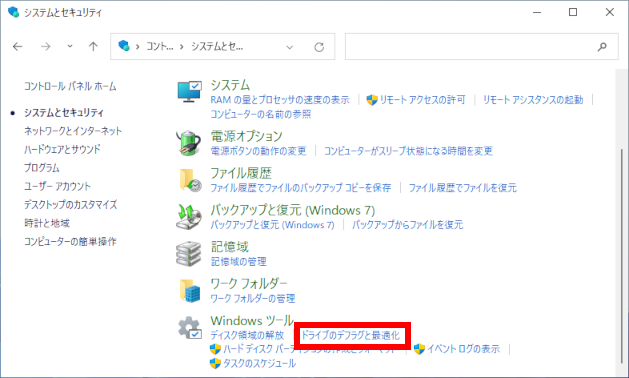The image size is (629, 378).
Task: Click the shield icon beside タスクのスケジュール
Action: pyautogui.click(x=215, y=364)
